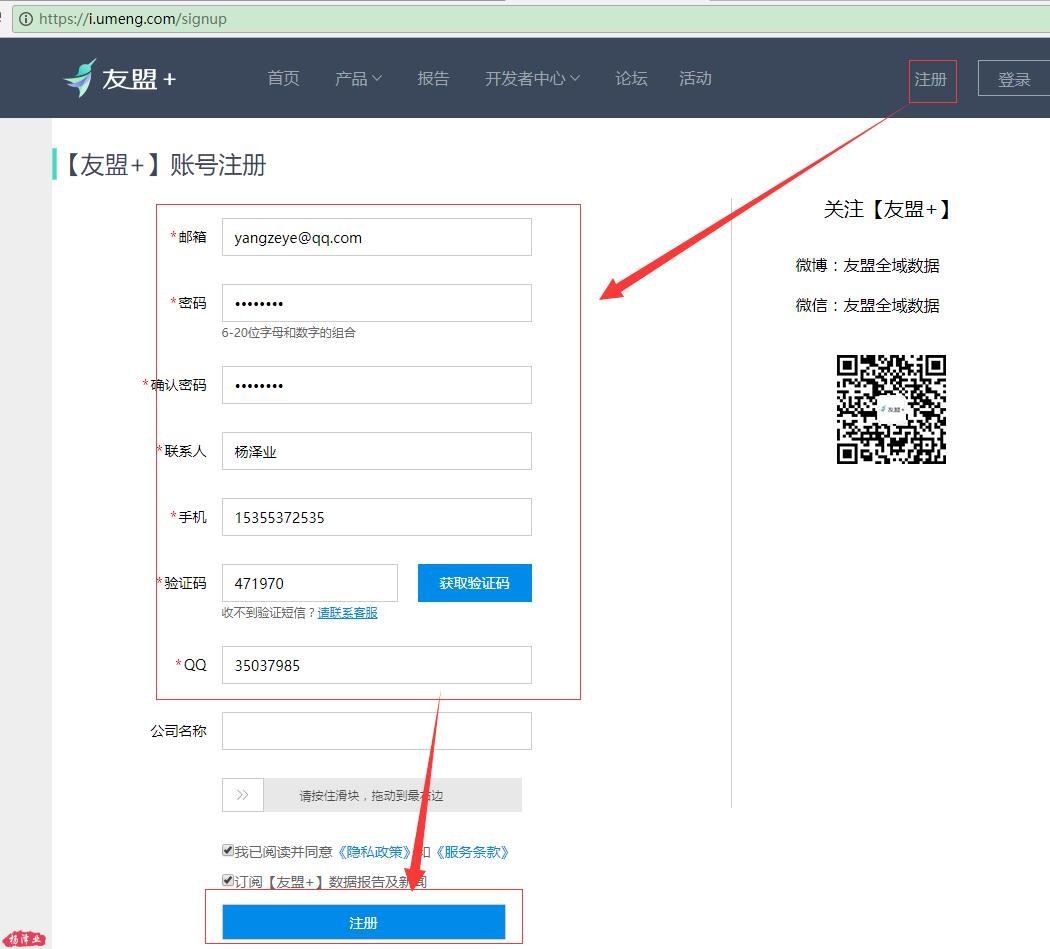Click the 微信：友盟全域数据 text
This screenshot has height=949, width=1050.
coord(867,306)
